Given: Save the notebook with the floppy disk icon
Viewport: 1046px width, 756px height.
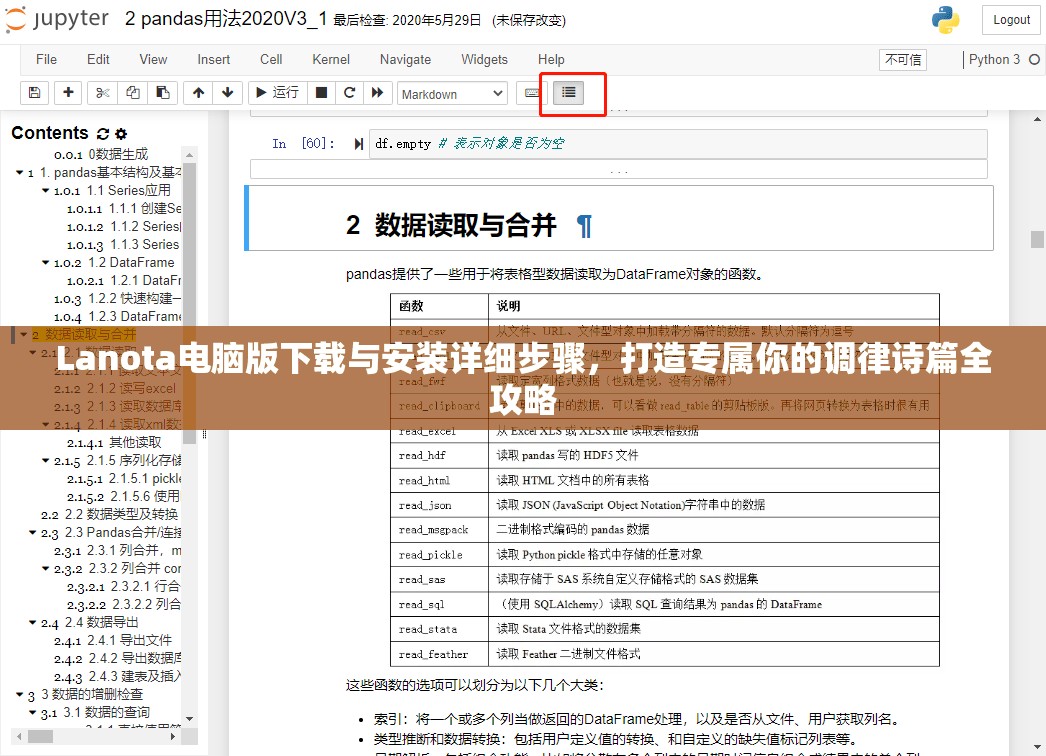Looking at the screenshot, I should point(34,92).
